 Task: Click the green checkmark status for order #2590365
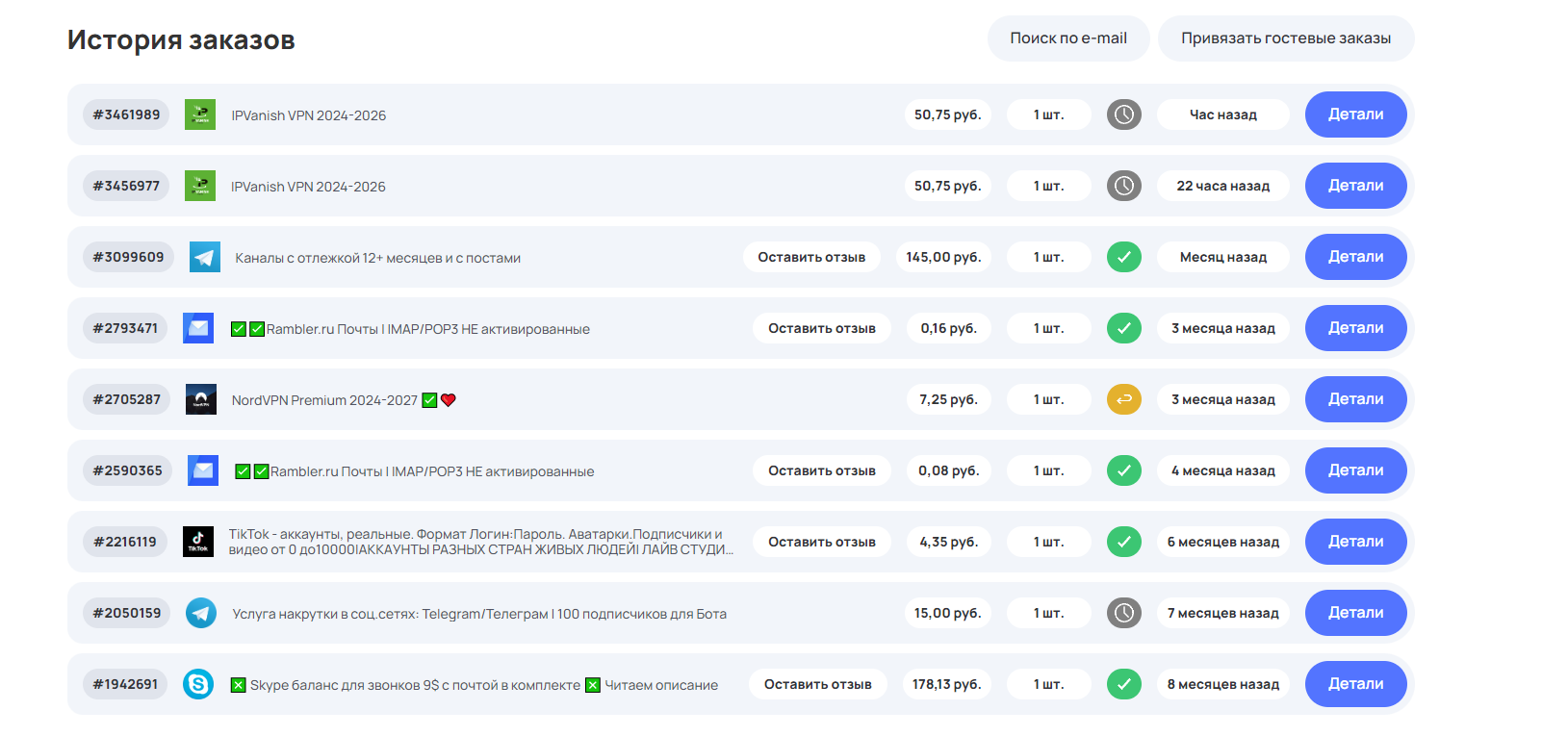[x=1123, y=470]
